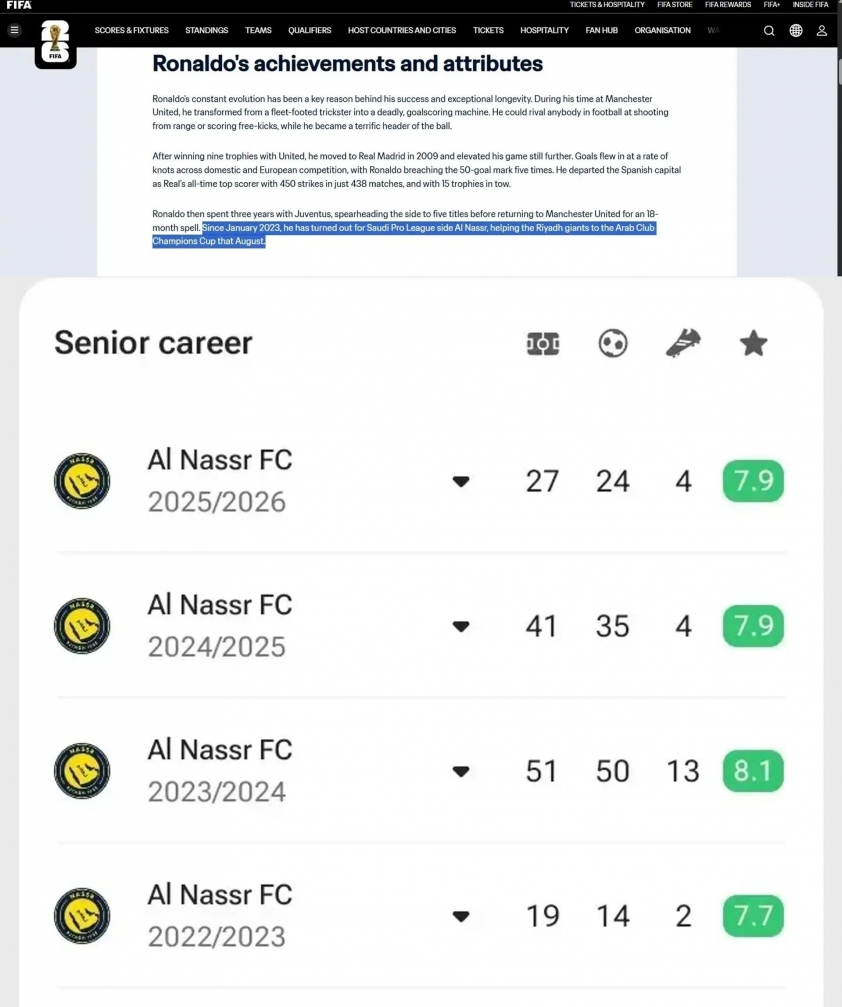The image size is (842, 1007).
Task: Click the goals football icon
Action: tap(613, 344)
